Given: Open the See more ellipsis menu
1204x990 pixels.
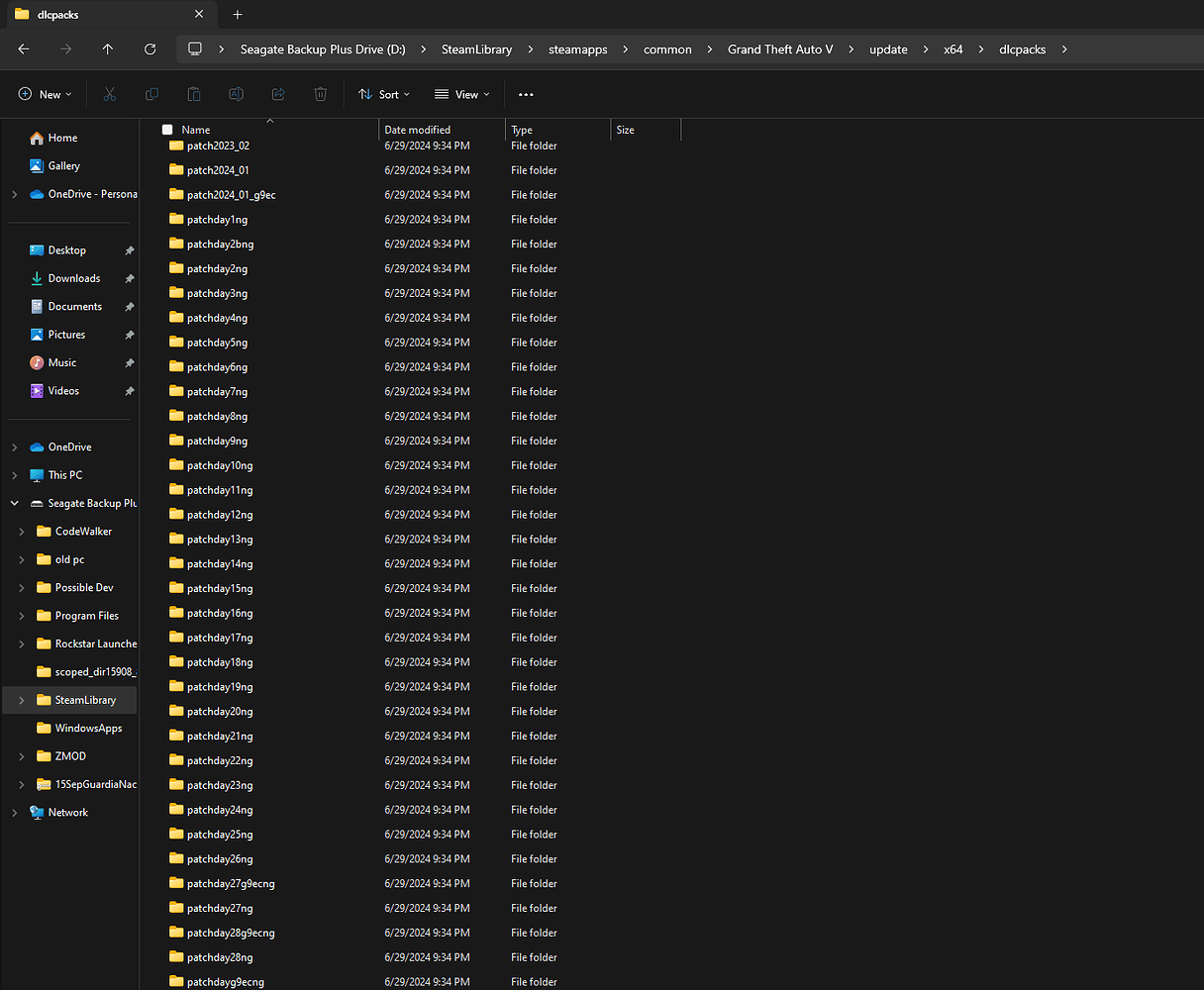Looking at the screenshot, I should (526, 94).
